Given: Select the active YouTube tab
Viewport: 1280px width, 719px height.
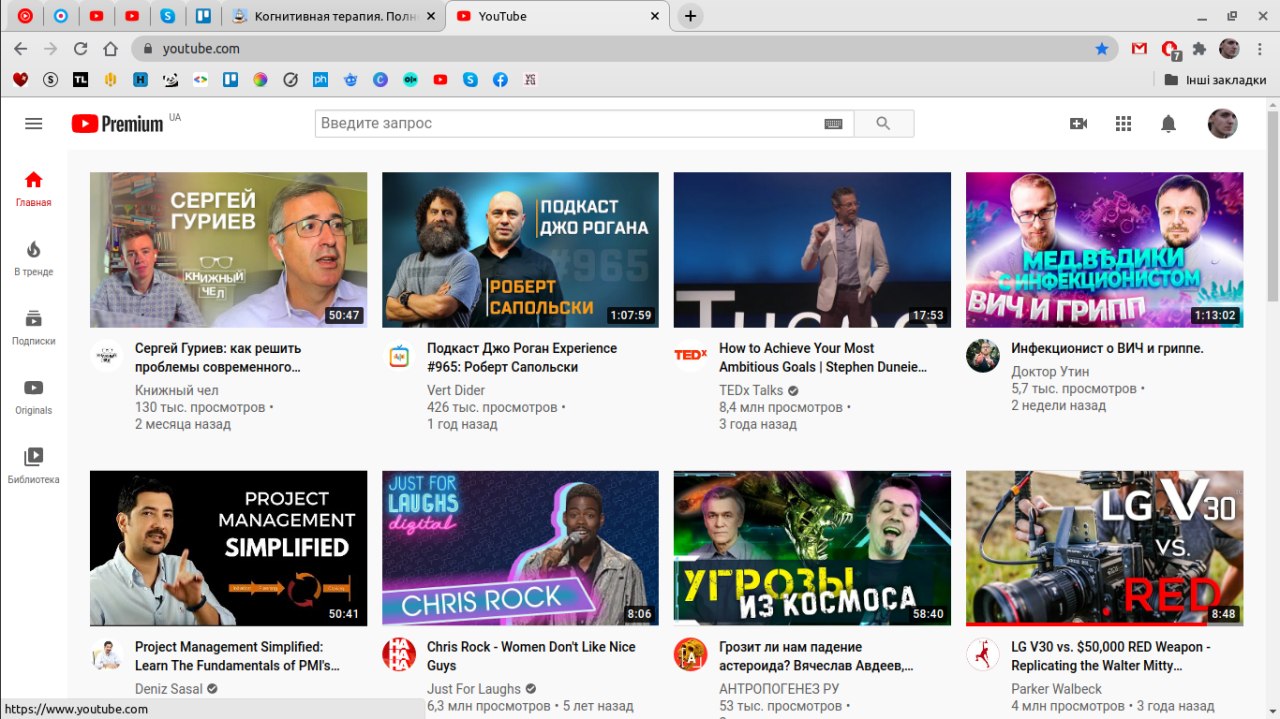Looking at the screenshot, I should [557, 16].
